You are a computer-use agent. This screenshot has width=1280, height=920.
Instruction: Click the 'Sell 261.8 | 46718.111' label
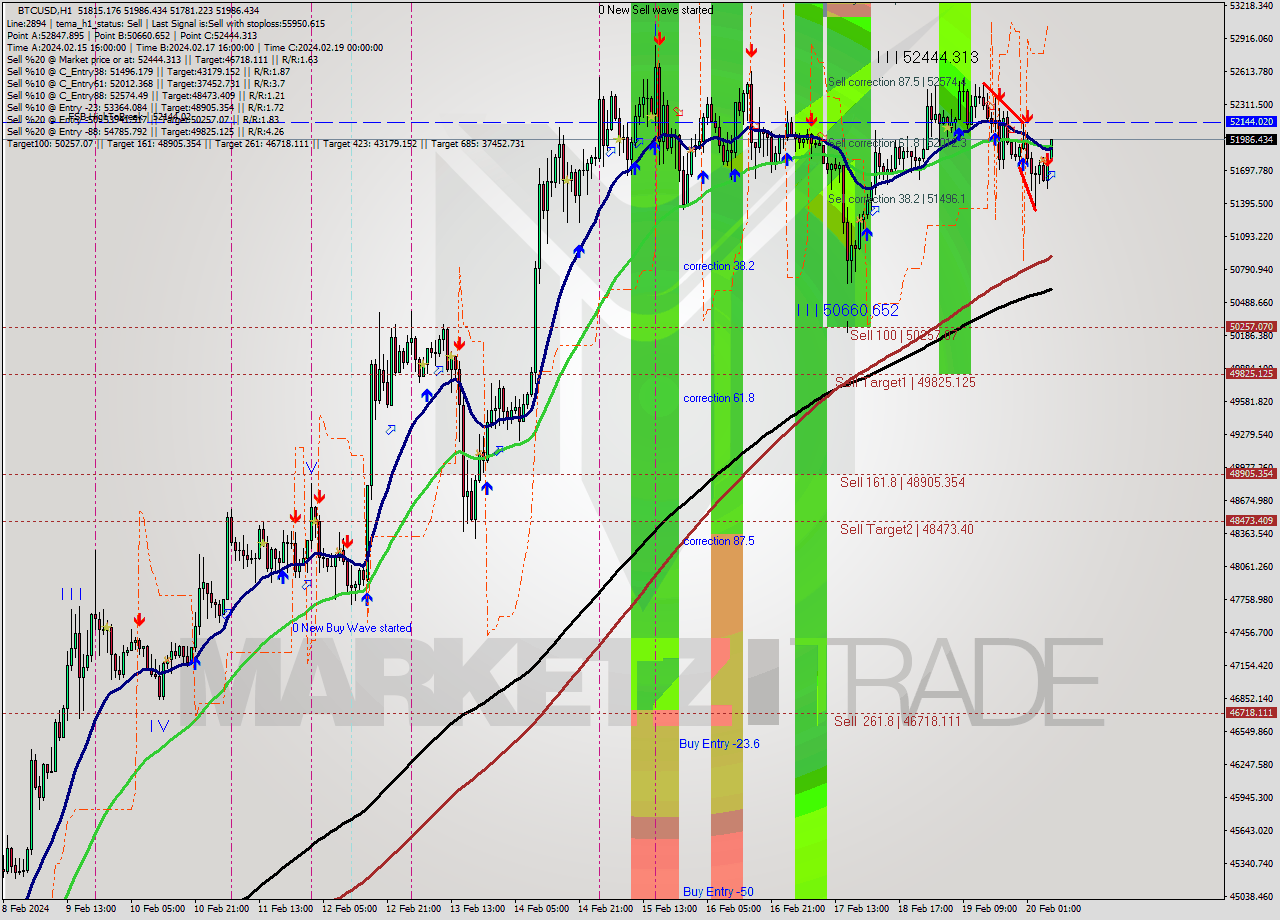pos(897,720)
